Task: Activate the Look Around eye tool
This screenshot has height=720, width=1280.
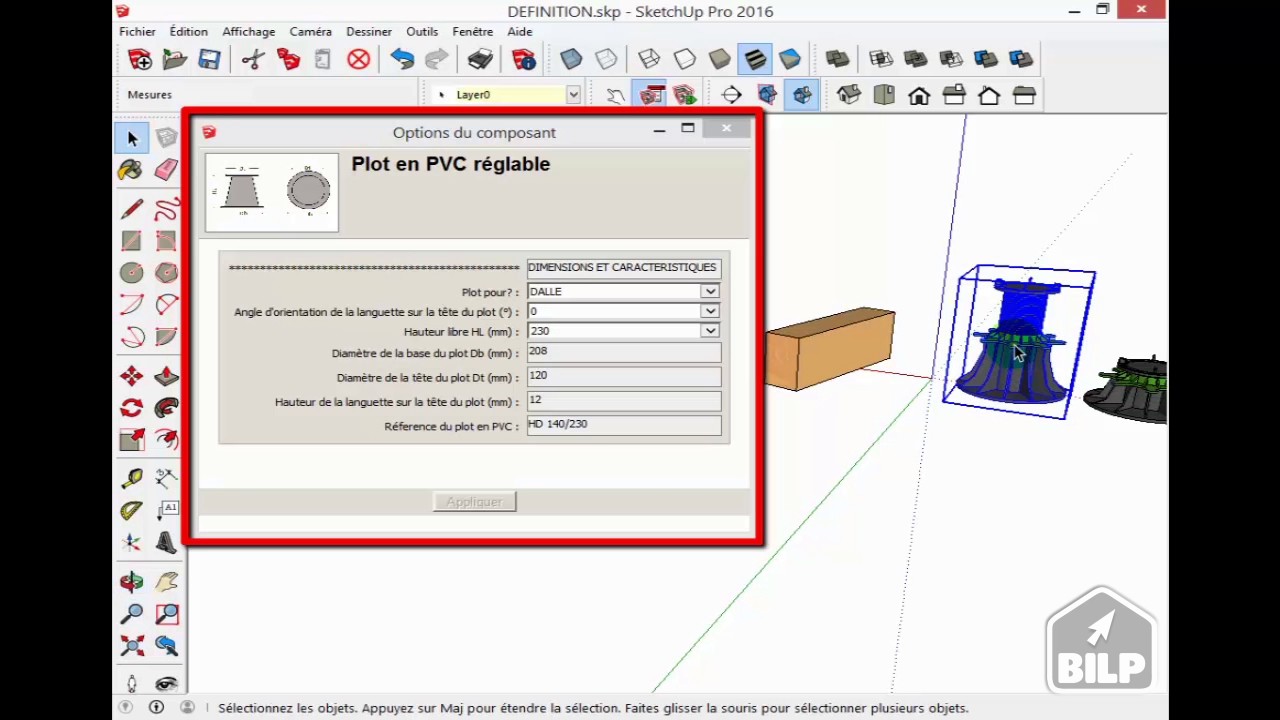Action: click(x=166, y=684)
